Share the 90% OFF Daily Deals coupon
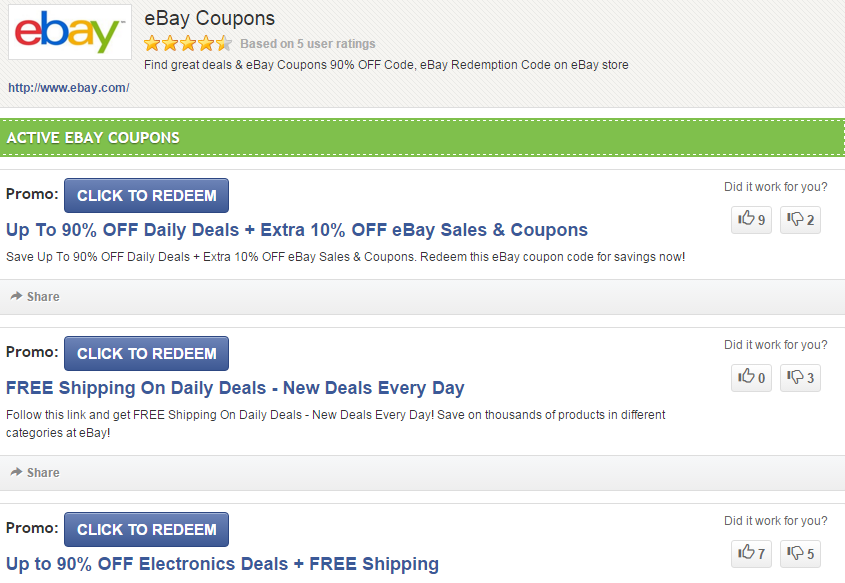This screenshot has height=583, width=845. [x=36, y=297]
